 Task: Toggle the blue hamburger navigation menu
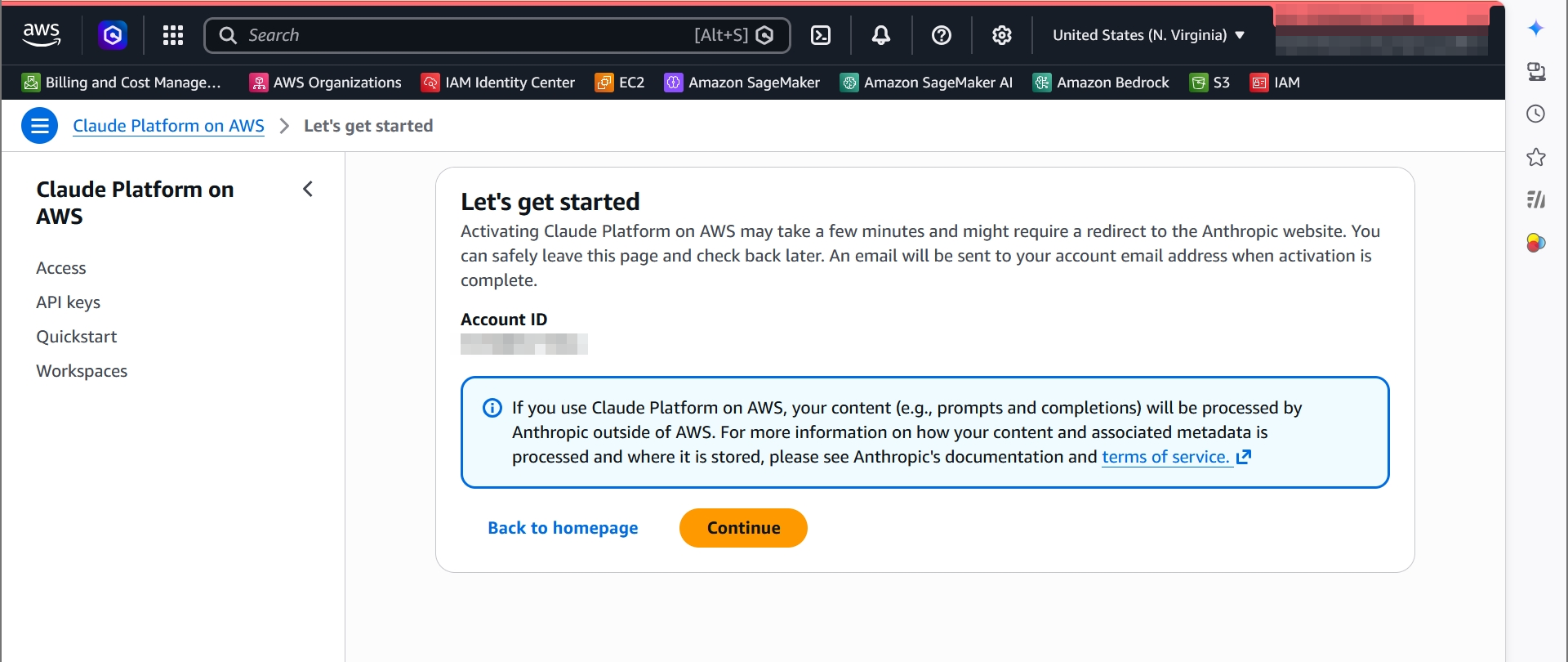pos(39,126)
